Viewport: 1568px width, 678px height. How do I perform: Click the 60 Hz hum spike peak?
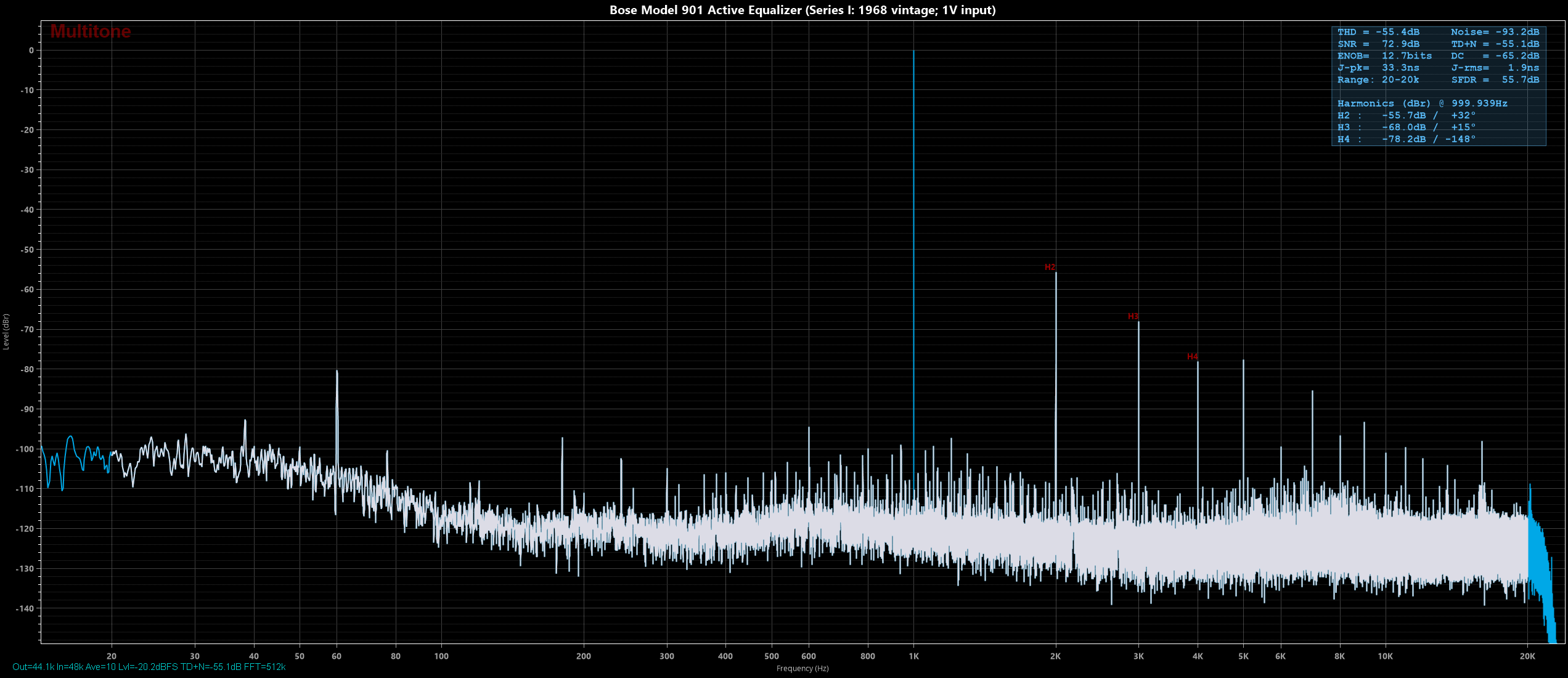pyautogui.click(x=337, y=372)
